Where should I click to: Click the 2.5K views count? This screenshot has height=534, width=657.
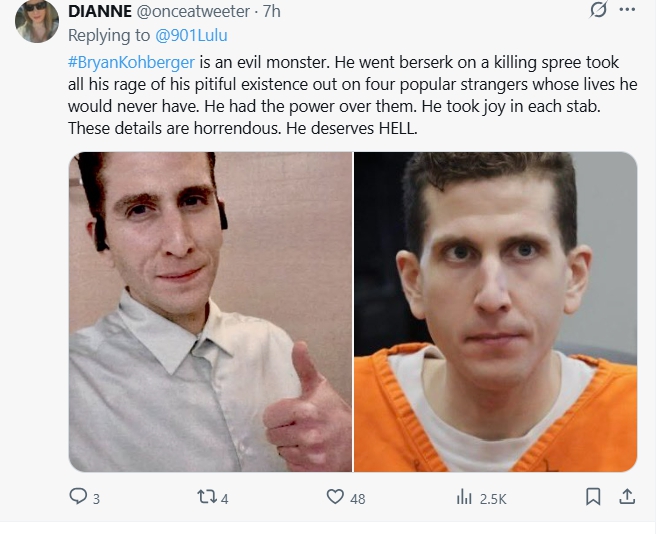click(x=493, y=499)
